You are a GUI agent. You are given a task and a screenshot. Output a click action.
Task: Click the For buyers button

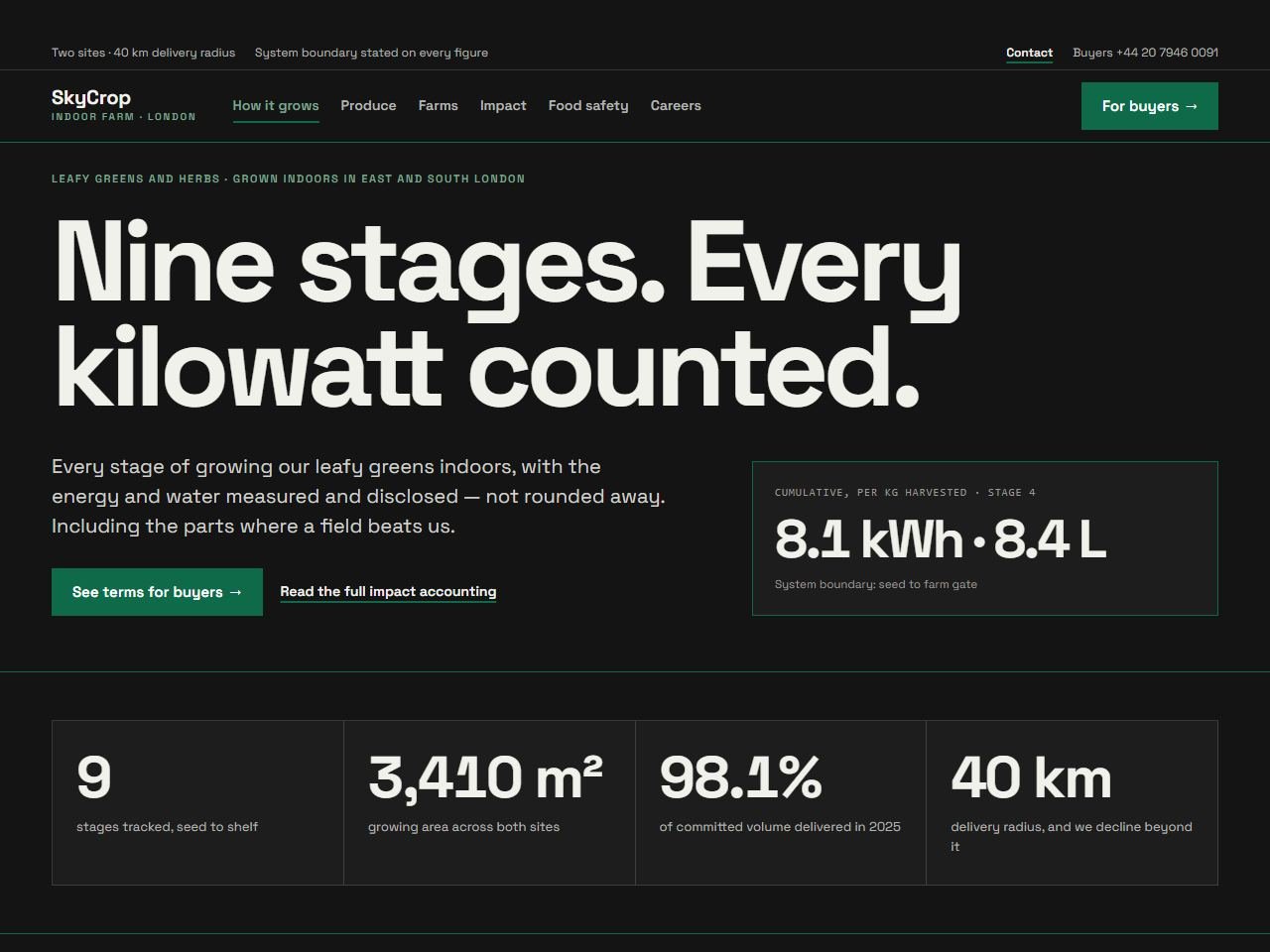1150,106
